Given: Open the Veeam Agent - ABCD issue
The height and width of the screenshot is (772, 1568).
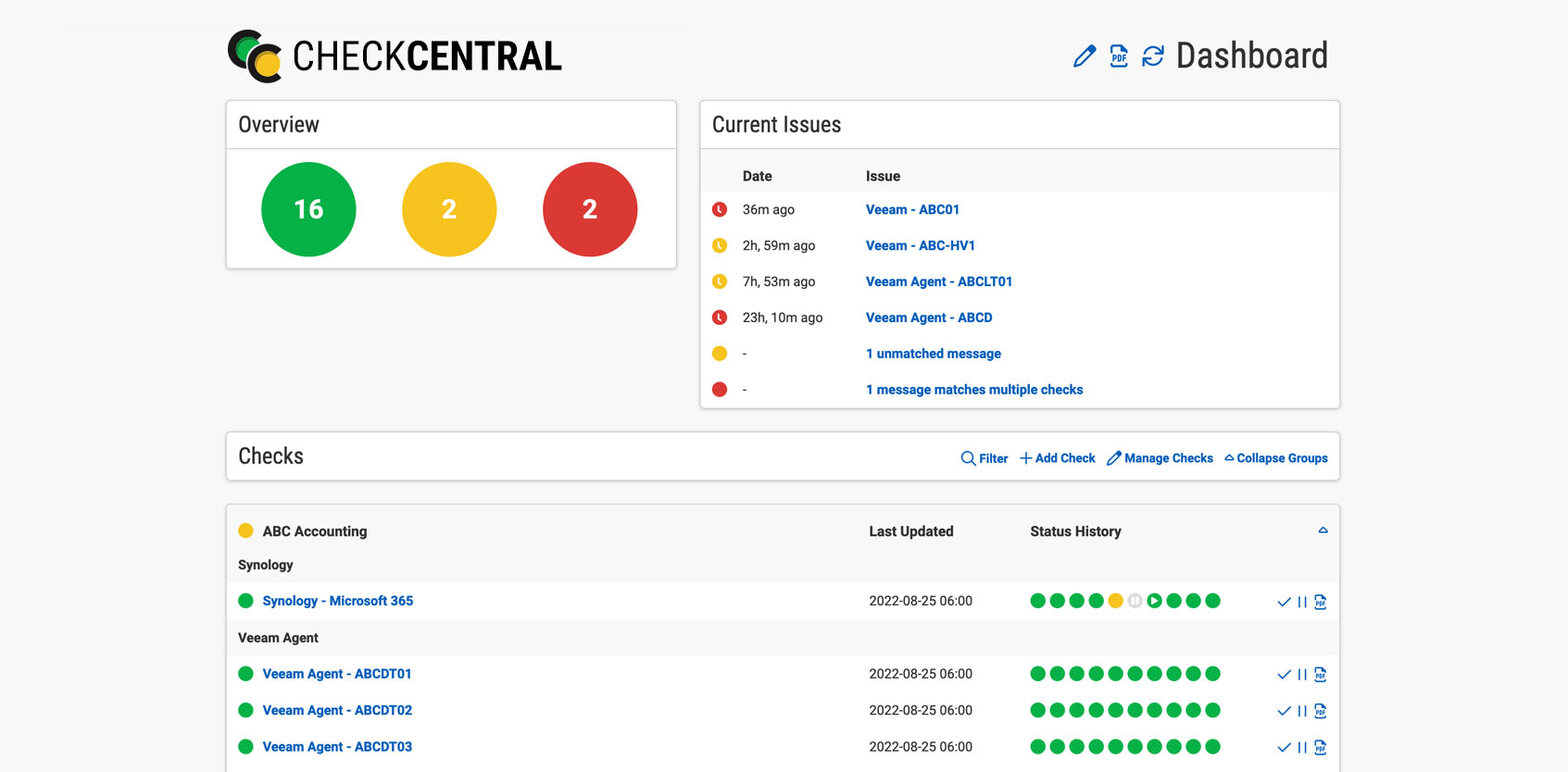Looking at the screenshot, I should point(929,318).
